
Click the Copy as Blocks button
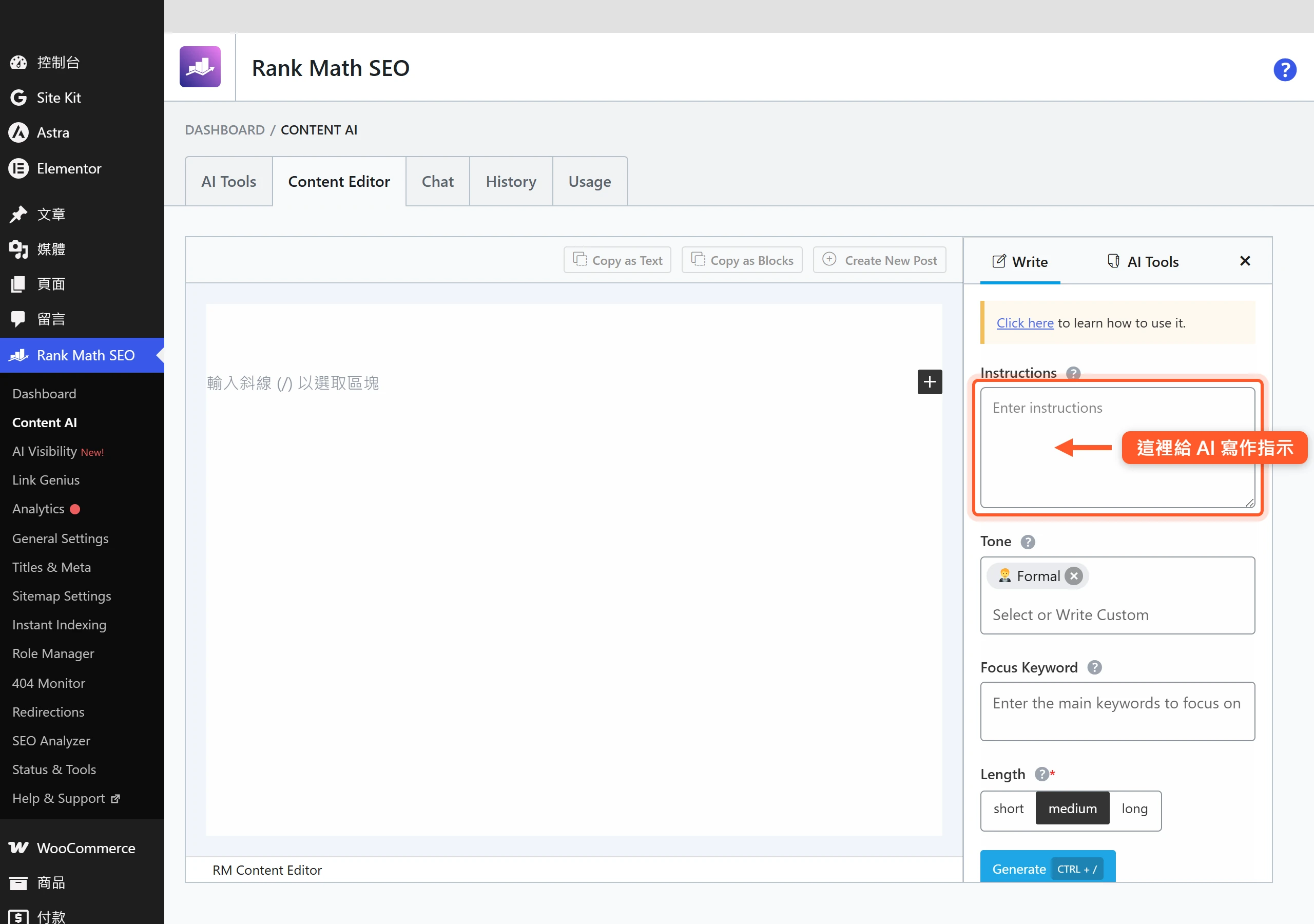tap(742, 260)
